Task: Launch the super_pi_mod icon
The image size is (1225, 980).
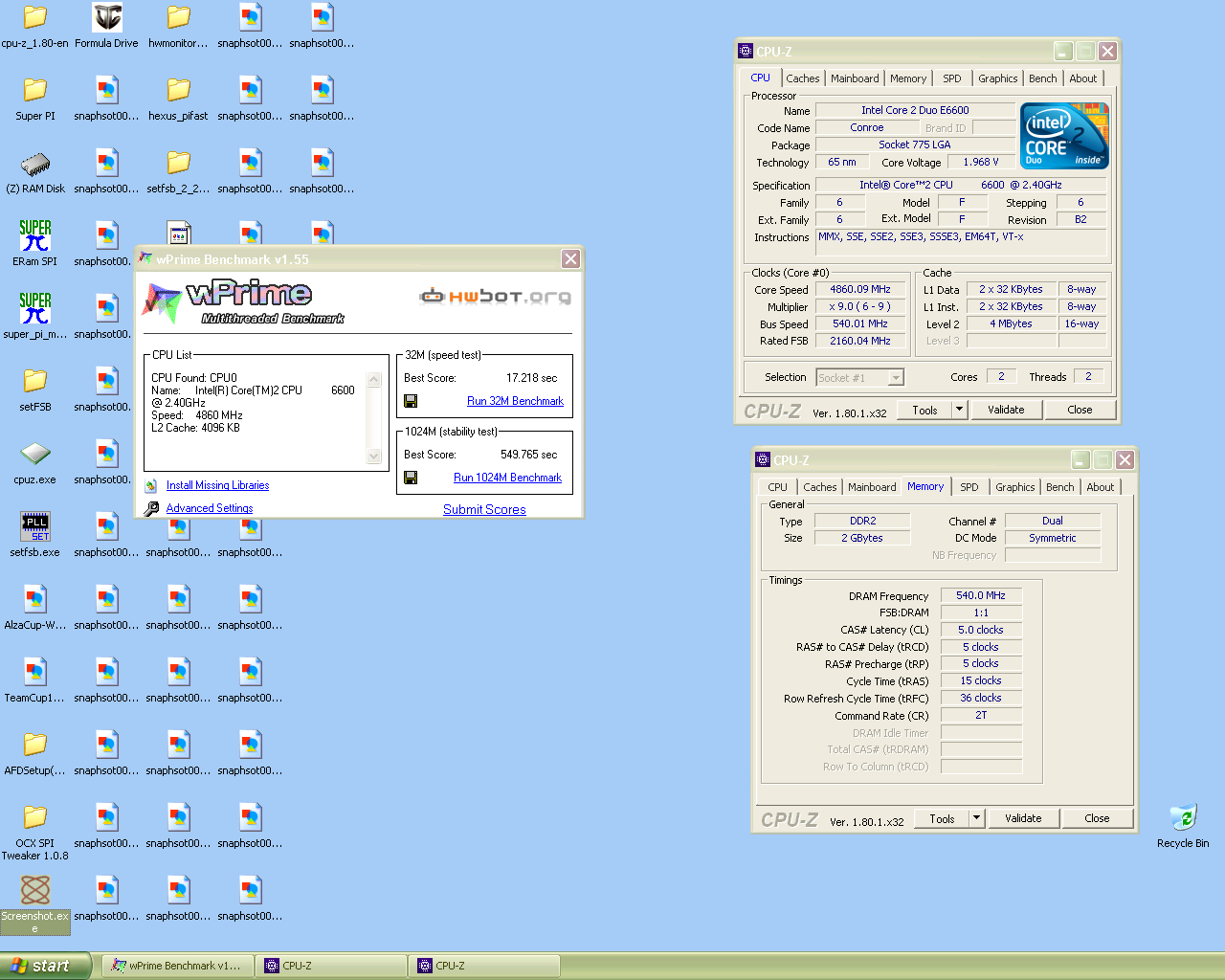Action: click(35, 308)
